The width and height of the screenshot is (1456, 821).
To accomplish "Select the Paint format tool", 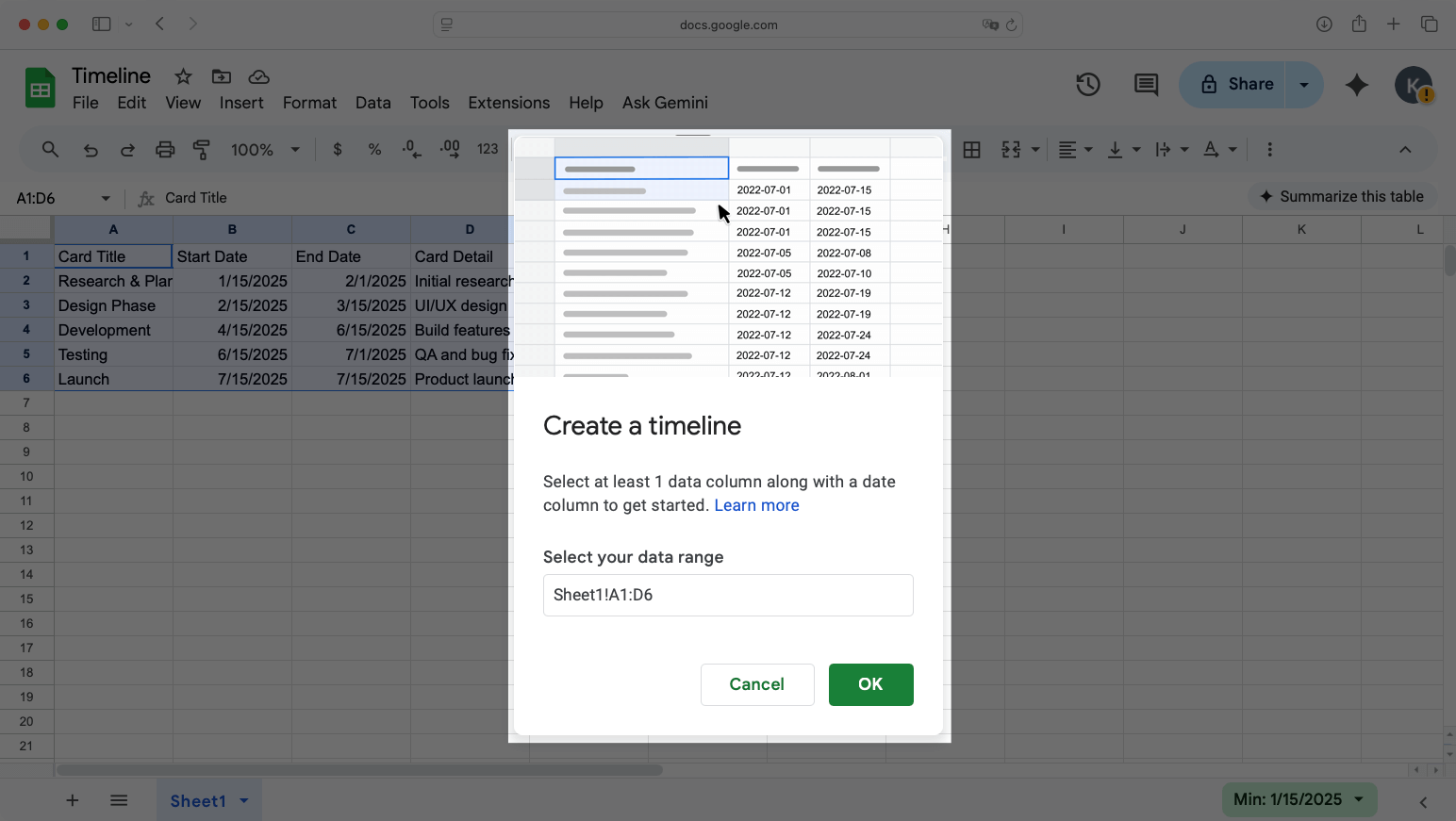I will [x=202, y=149].
